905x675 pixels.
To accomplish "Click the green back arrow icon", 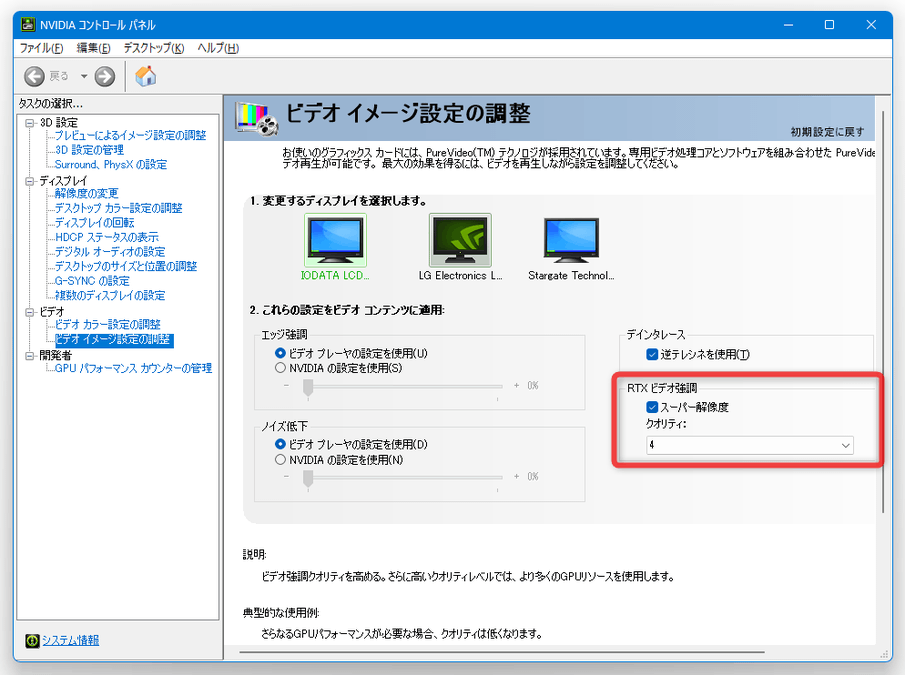I will (x=34, y=76).
